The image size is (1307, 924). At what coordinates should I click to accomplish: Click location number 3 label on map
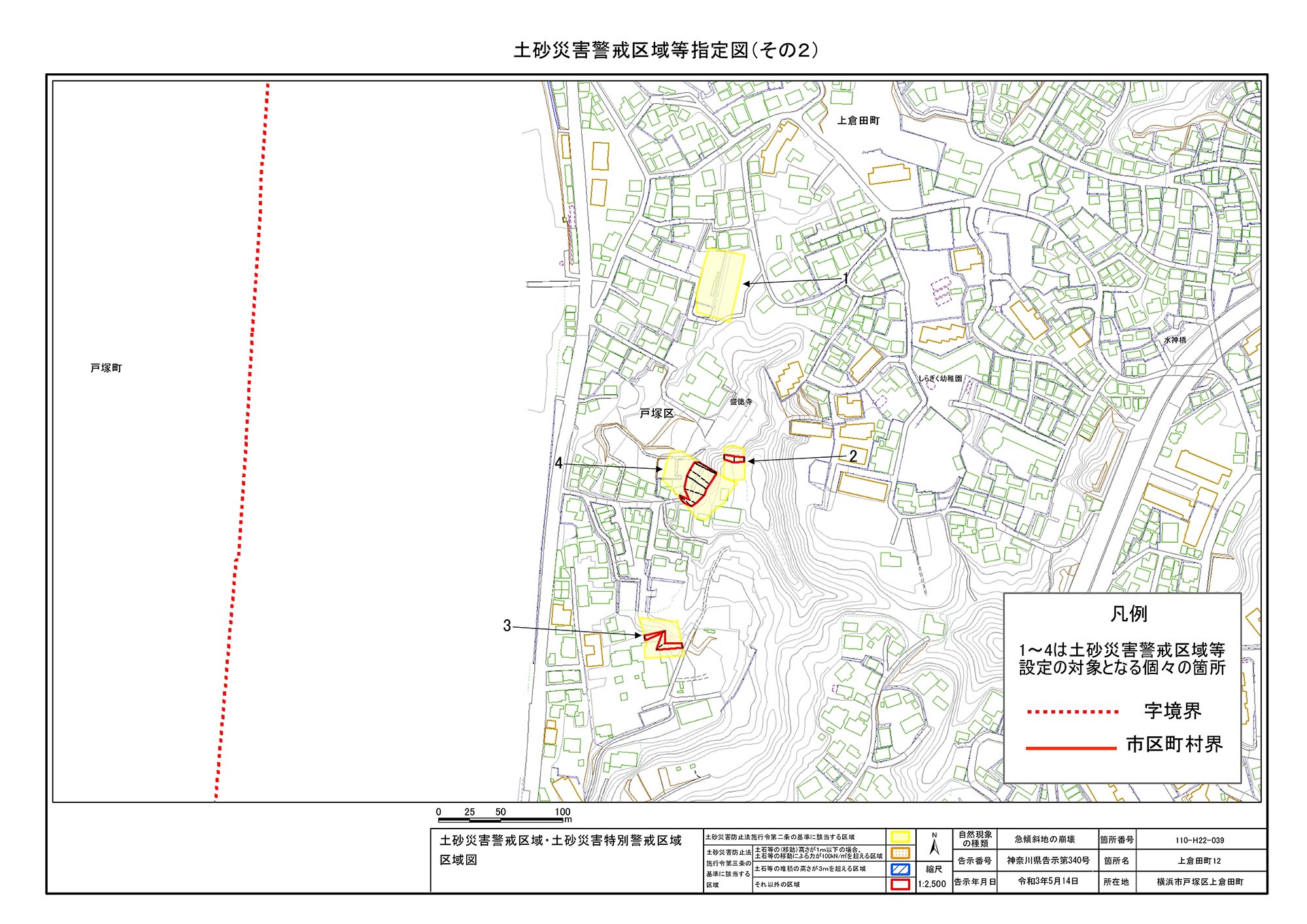click(x=507, y=626)
